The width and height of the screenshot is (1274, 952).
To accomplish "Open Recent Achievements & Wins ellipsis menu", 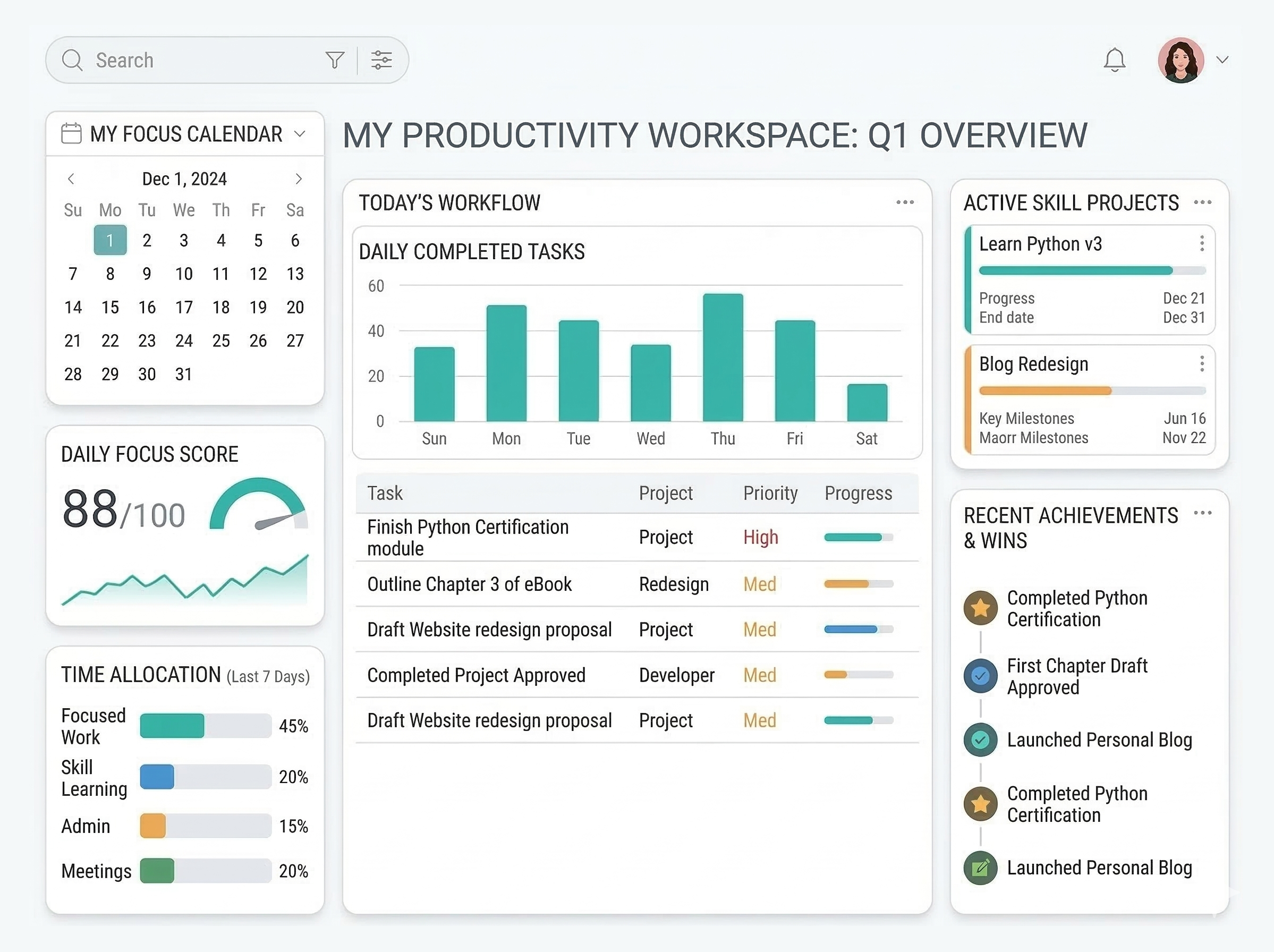I will [1203, 513].
